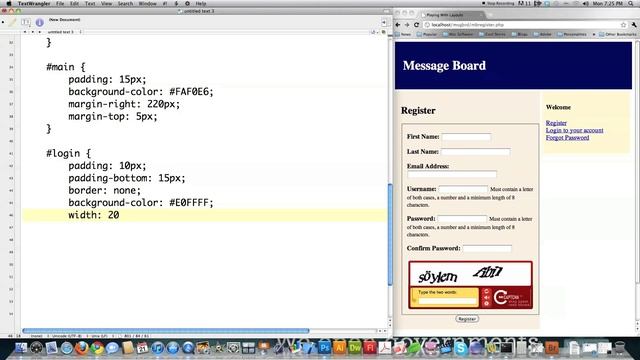Click TextWrangler vertical scrollbar thumb

[x=390, y=234]
